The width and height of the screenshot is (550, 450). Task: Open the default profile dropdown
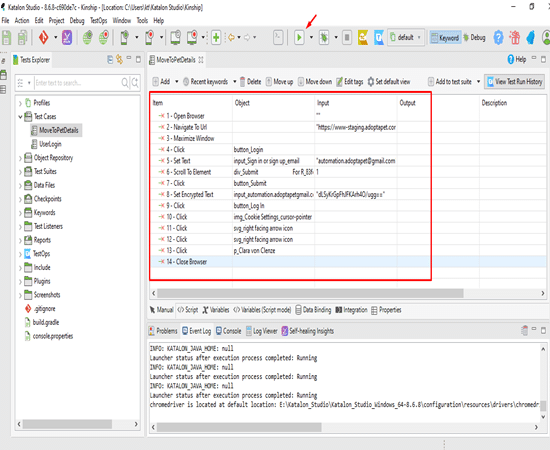click(x=406, y=37)
